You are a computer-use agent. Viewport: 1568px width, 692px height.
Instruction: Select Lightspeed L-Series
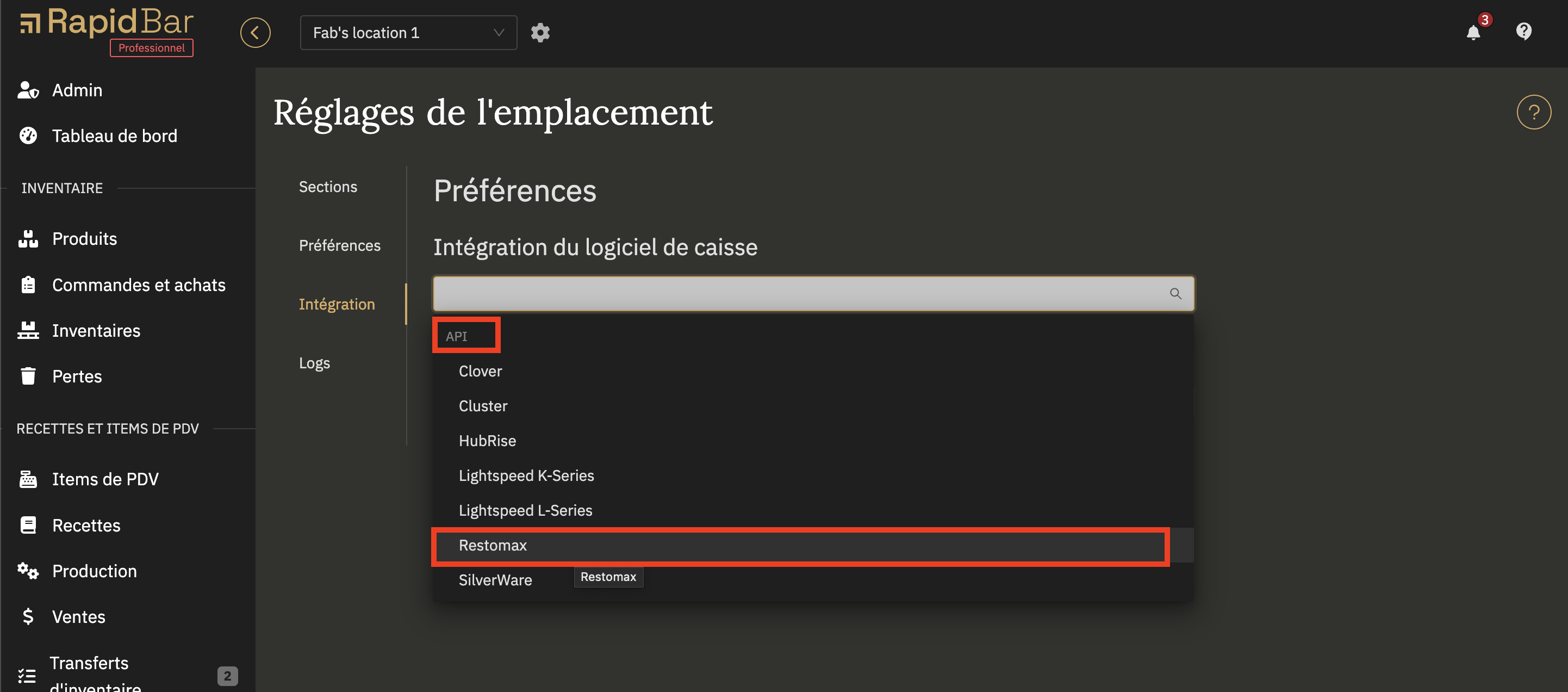point(813,510)
